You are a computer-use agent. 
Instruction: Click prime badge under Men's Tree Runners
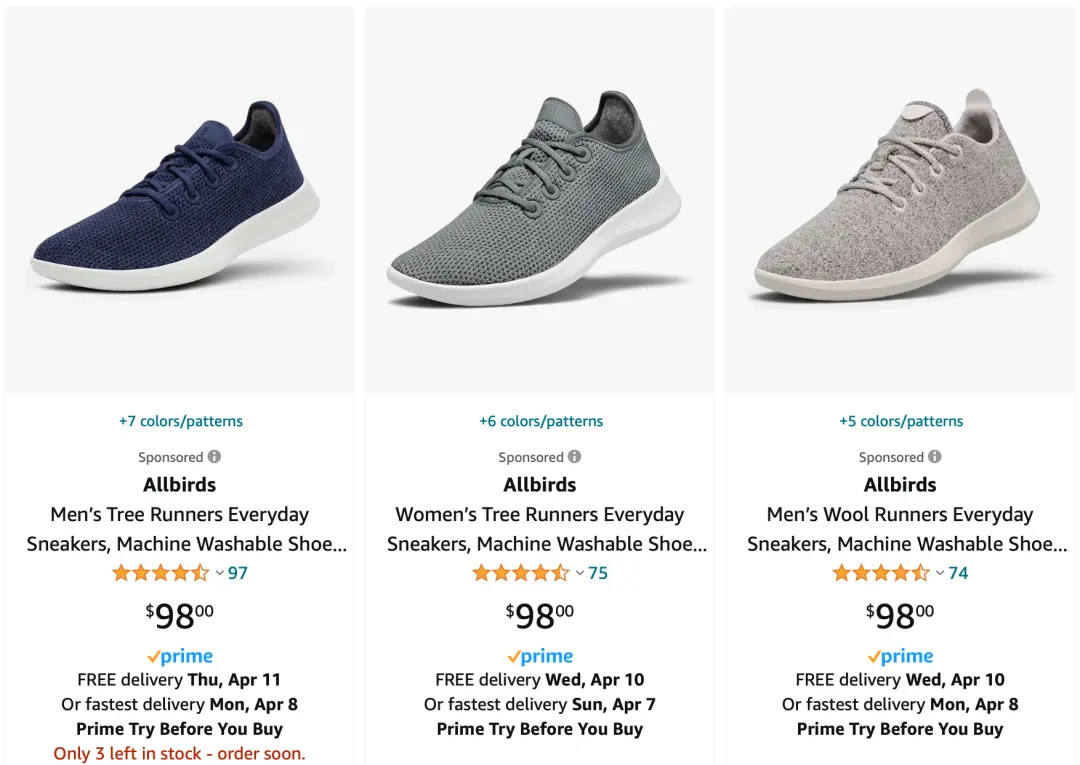pos(180,656)
